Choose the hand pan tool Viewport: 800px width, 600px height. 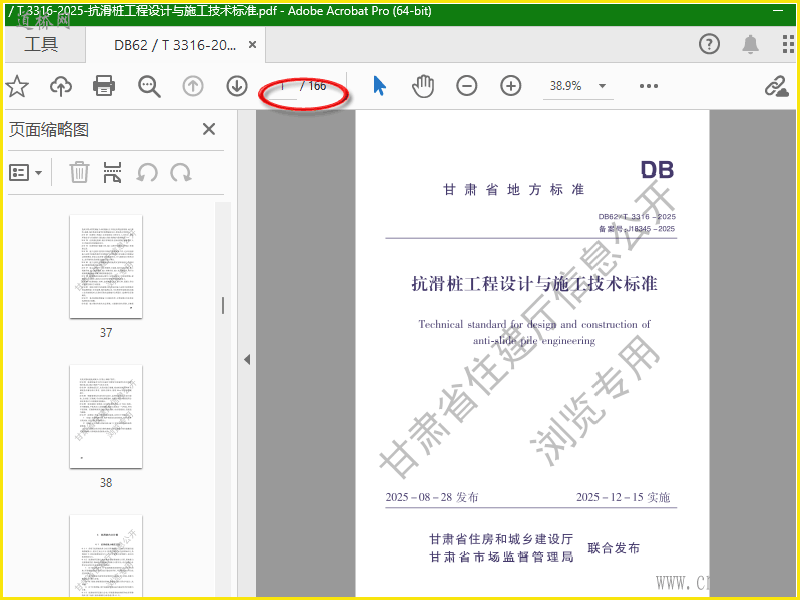pos(423,86)
